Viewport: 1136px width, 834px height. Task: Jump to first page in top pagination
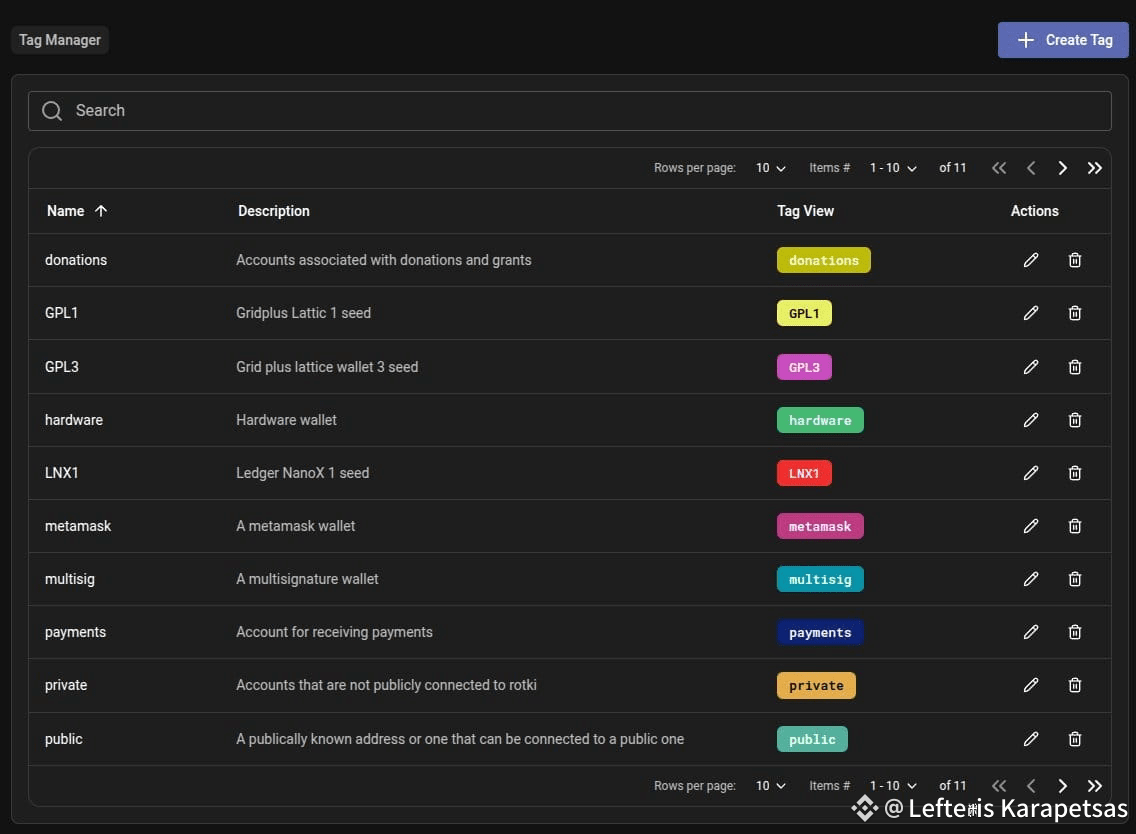[999, 168]
